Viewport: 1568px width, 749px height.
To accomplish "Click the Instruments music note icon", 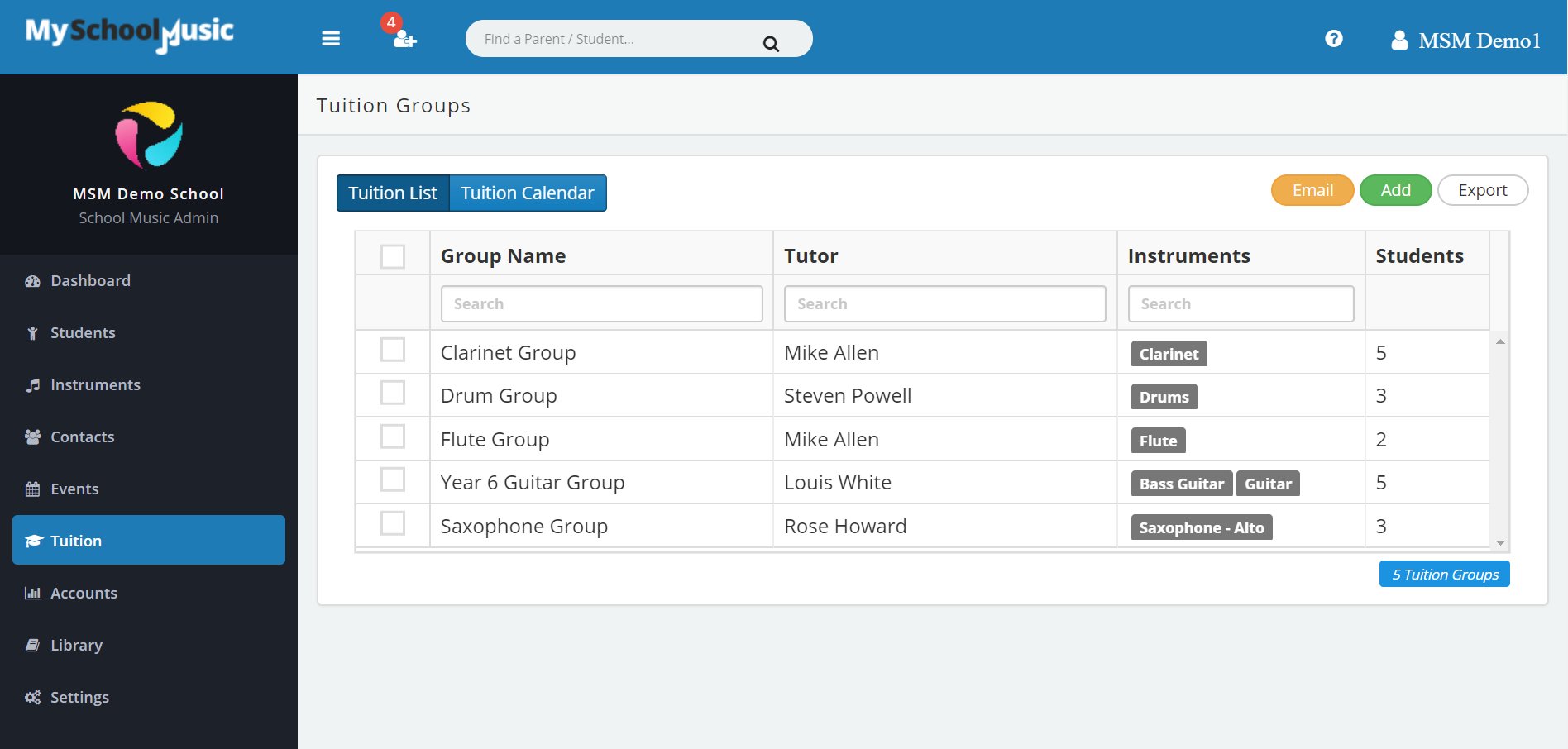I will (32, 385).
